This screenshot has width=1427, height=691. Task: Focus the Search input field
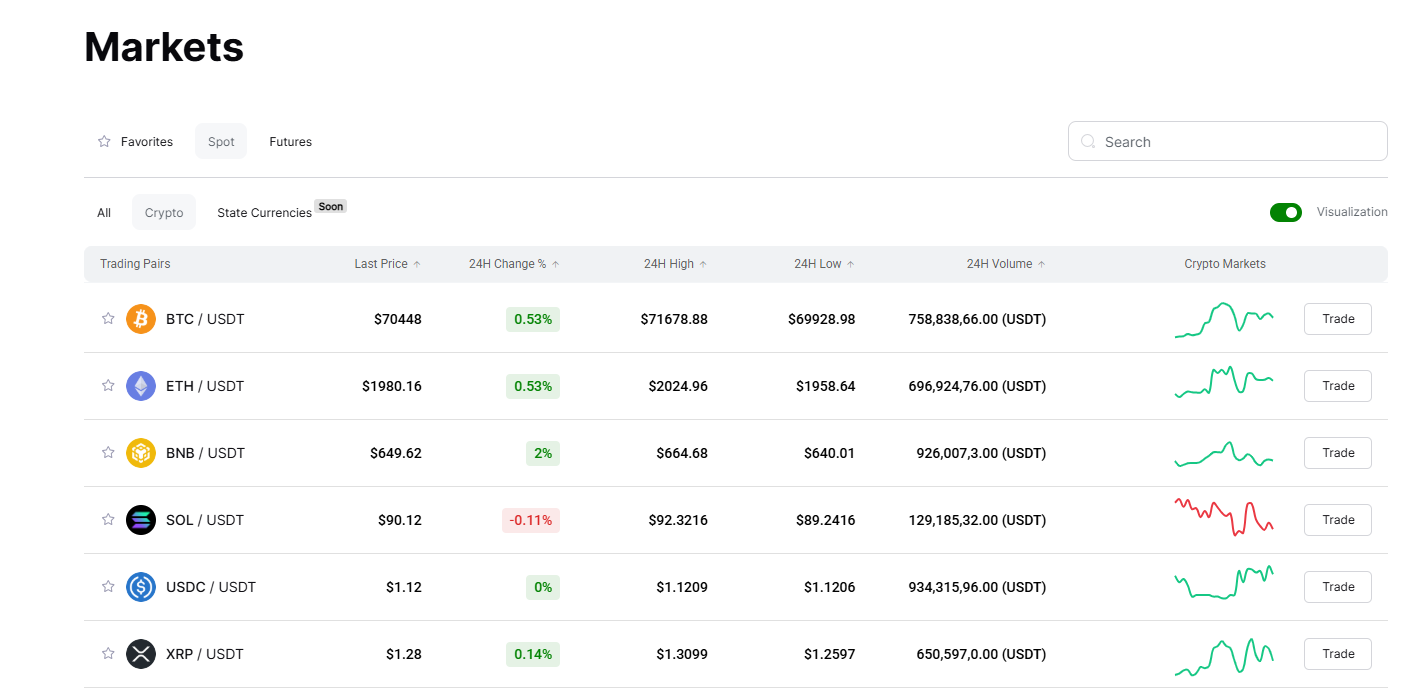pos(1228,141)
